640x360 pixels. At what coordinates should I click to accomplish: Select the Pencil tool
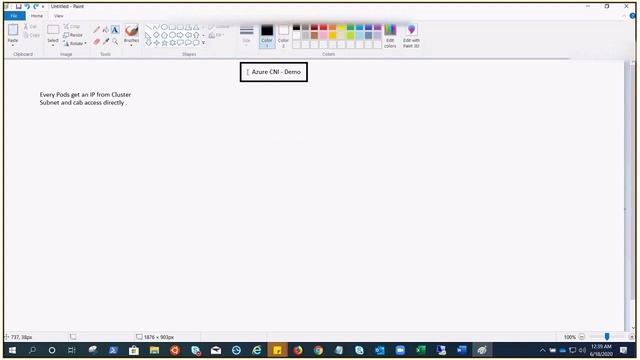tap(96, 30)
